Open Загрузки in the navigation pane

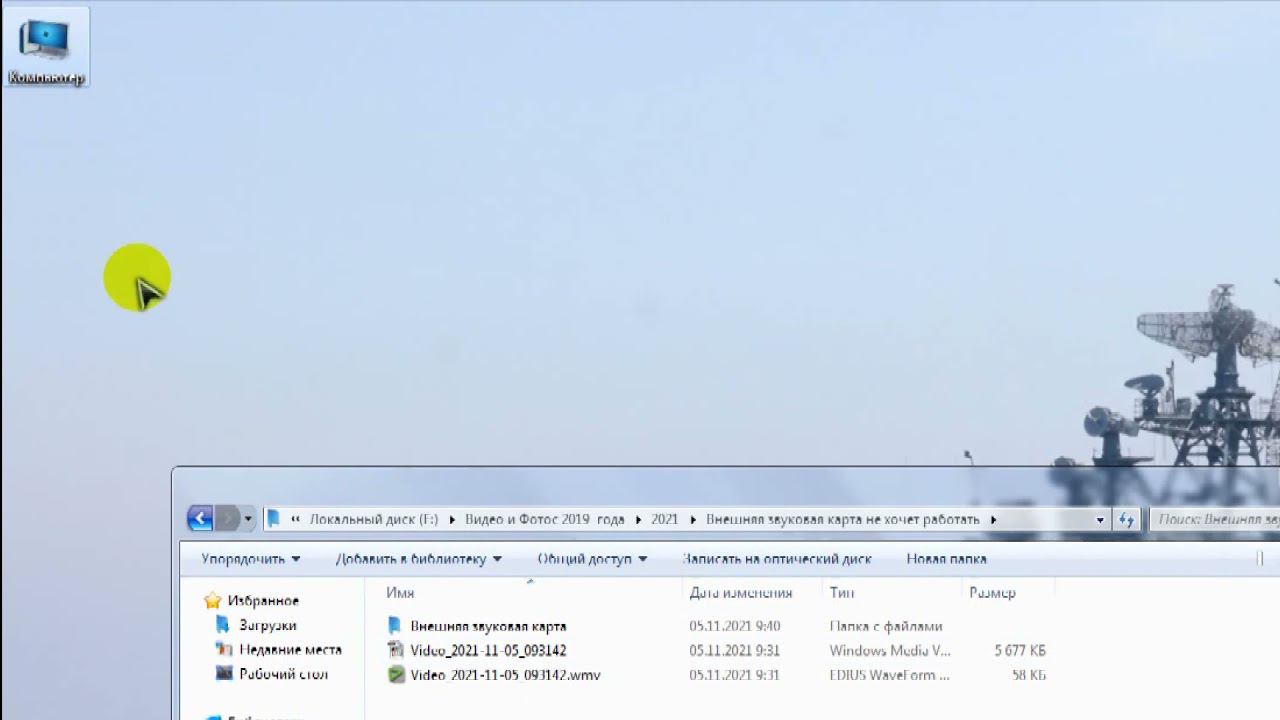pyautogui.click(x=267, y=625)
